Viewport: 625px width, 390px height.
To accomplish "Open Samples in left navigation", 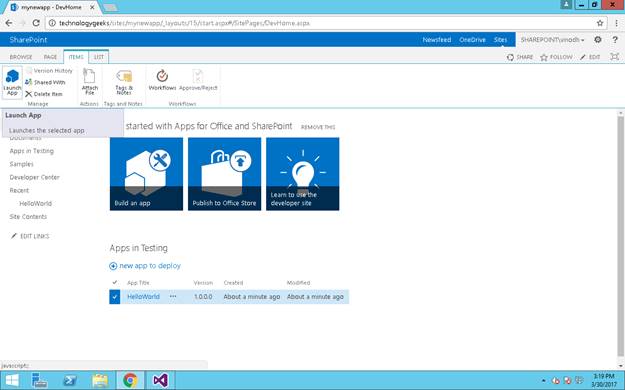I will (22, 164).
